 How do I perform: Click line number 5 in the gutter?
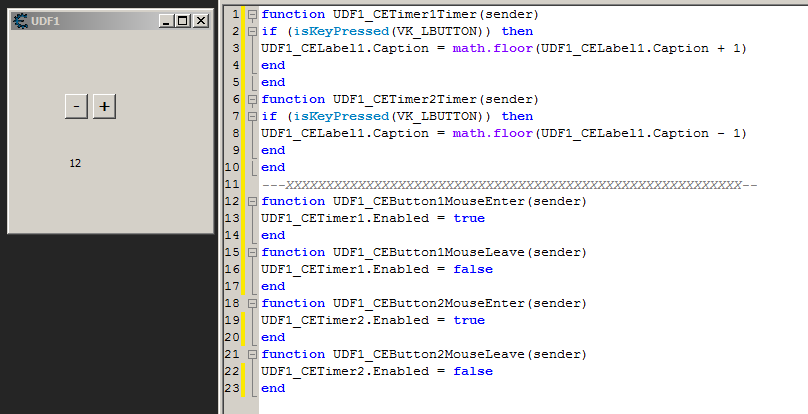236,82
